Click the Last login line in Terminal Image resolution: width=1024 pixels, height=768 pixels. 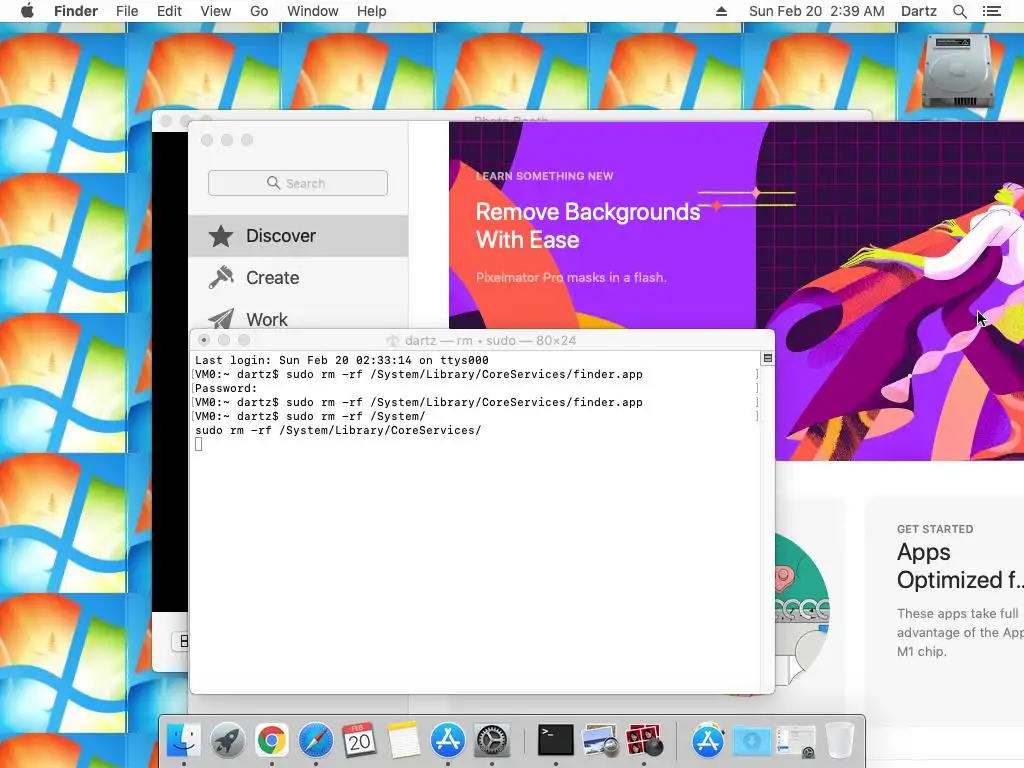click(x=342, y=360)
